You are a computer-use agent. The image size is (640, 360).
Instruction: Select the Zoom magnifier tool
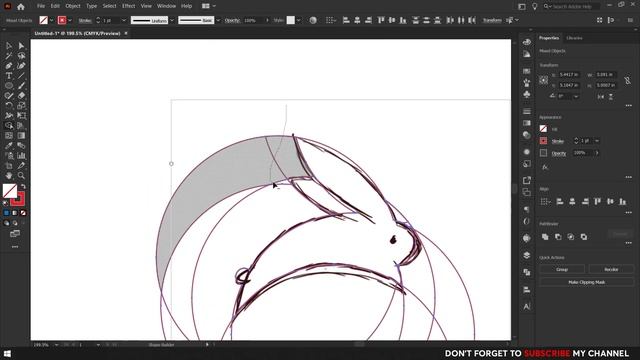[x=21, y=176]
